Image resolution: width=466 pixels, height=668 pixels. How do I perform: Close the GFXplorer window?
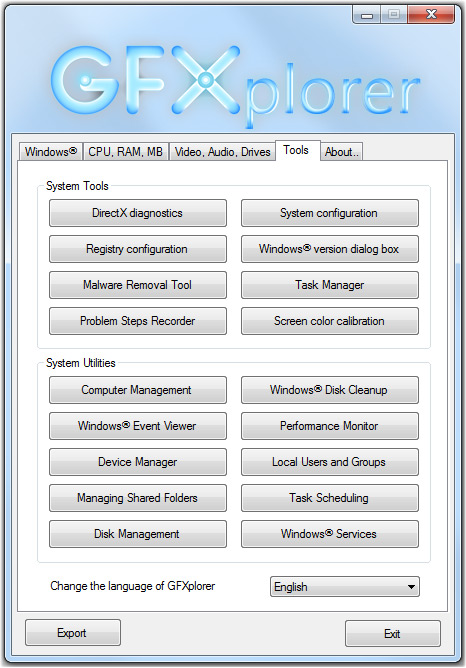[431, 15]
